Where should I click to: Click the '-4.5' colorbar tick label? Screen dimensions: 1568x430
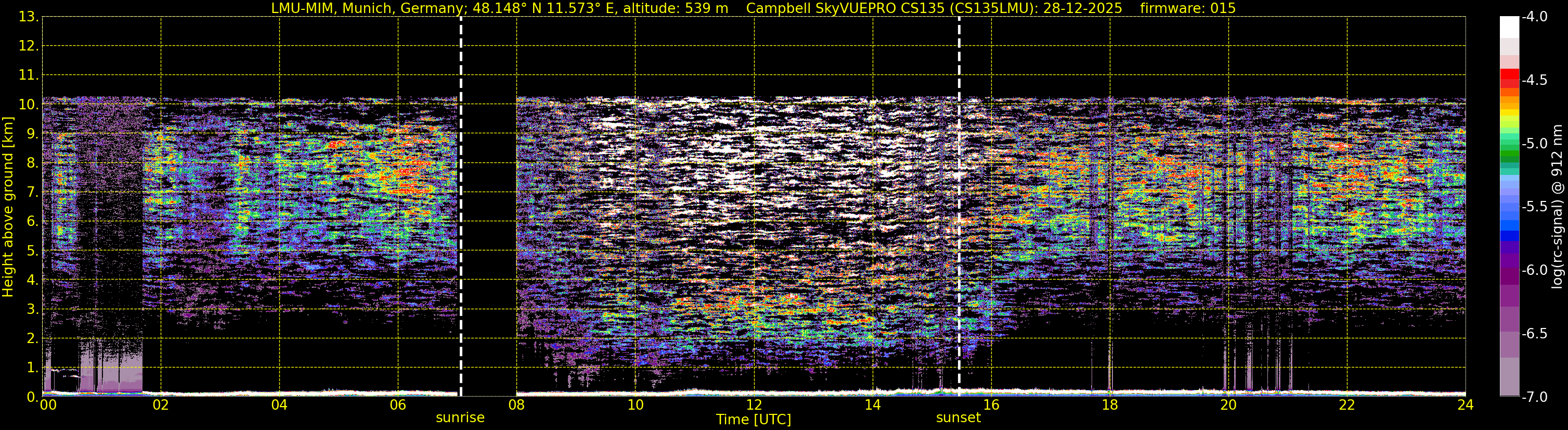[1535, 80]
